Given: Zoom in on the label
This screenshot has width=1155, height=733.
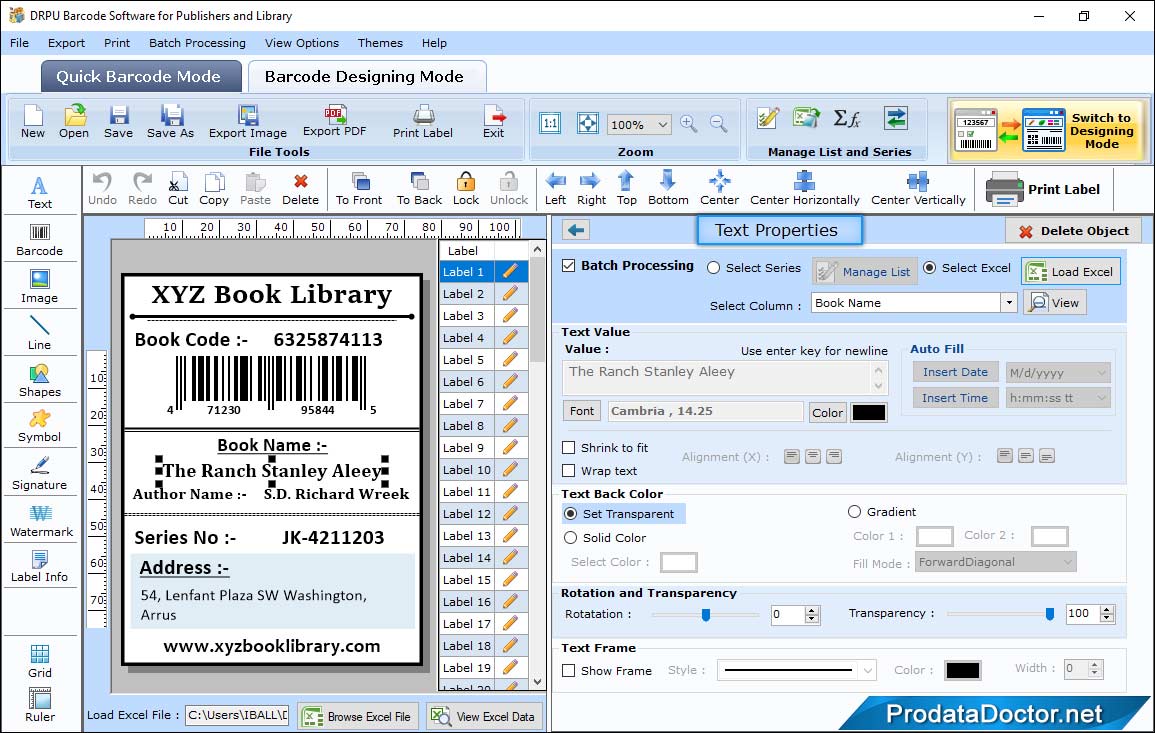Looking at the screenshot, I should 689,124.
